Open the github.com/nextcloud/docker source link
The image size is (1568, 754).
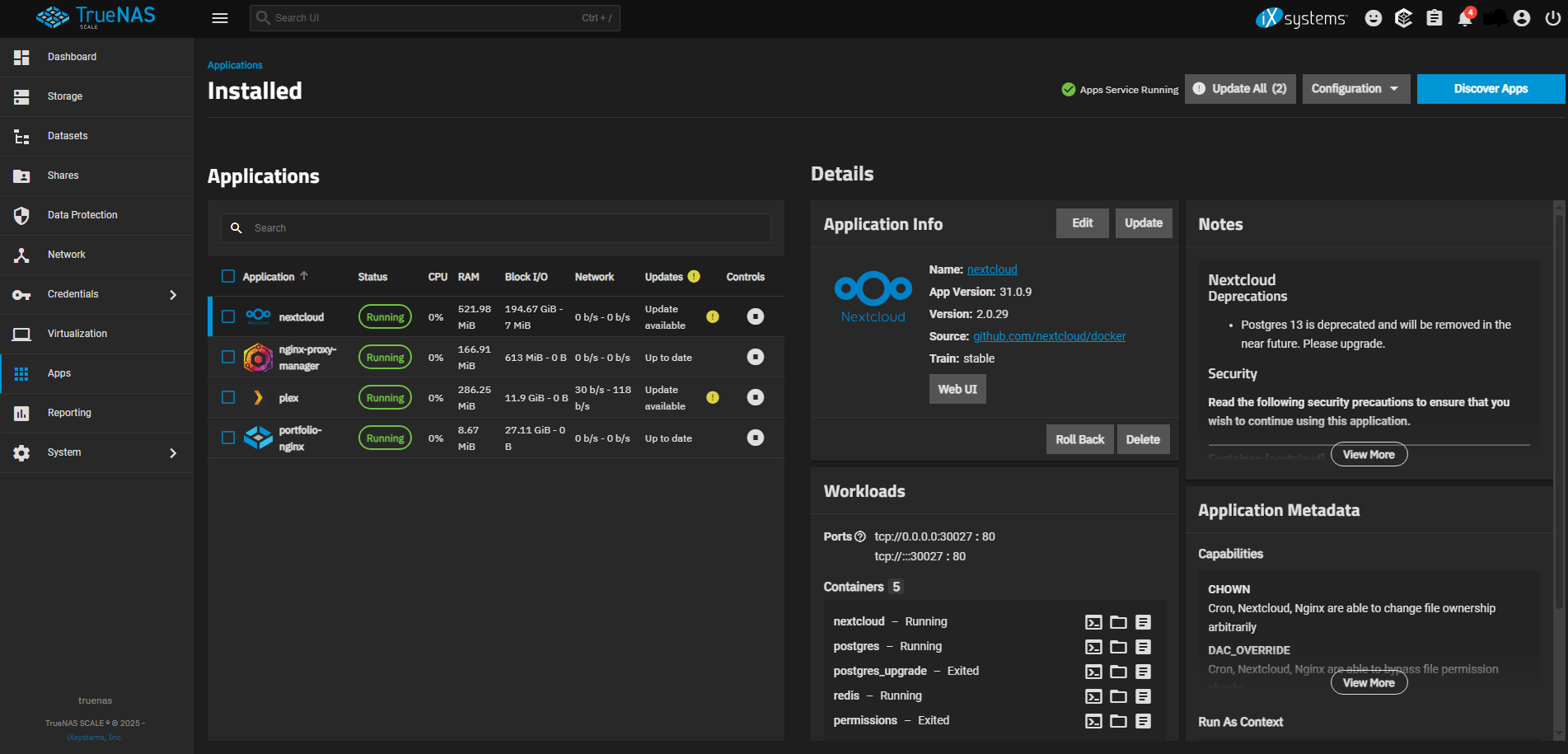click(x=1049, y=336)
